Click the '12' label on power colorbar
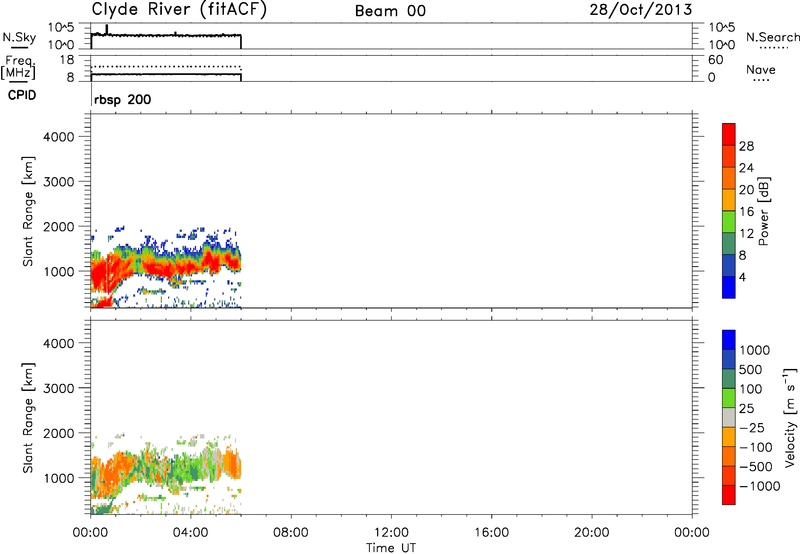The width and height of the screenshot is (800, 554). click(746, 234)
